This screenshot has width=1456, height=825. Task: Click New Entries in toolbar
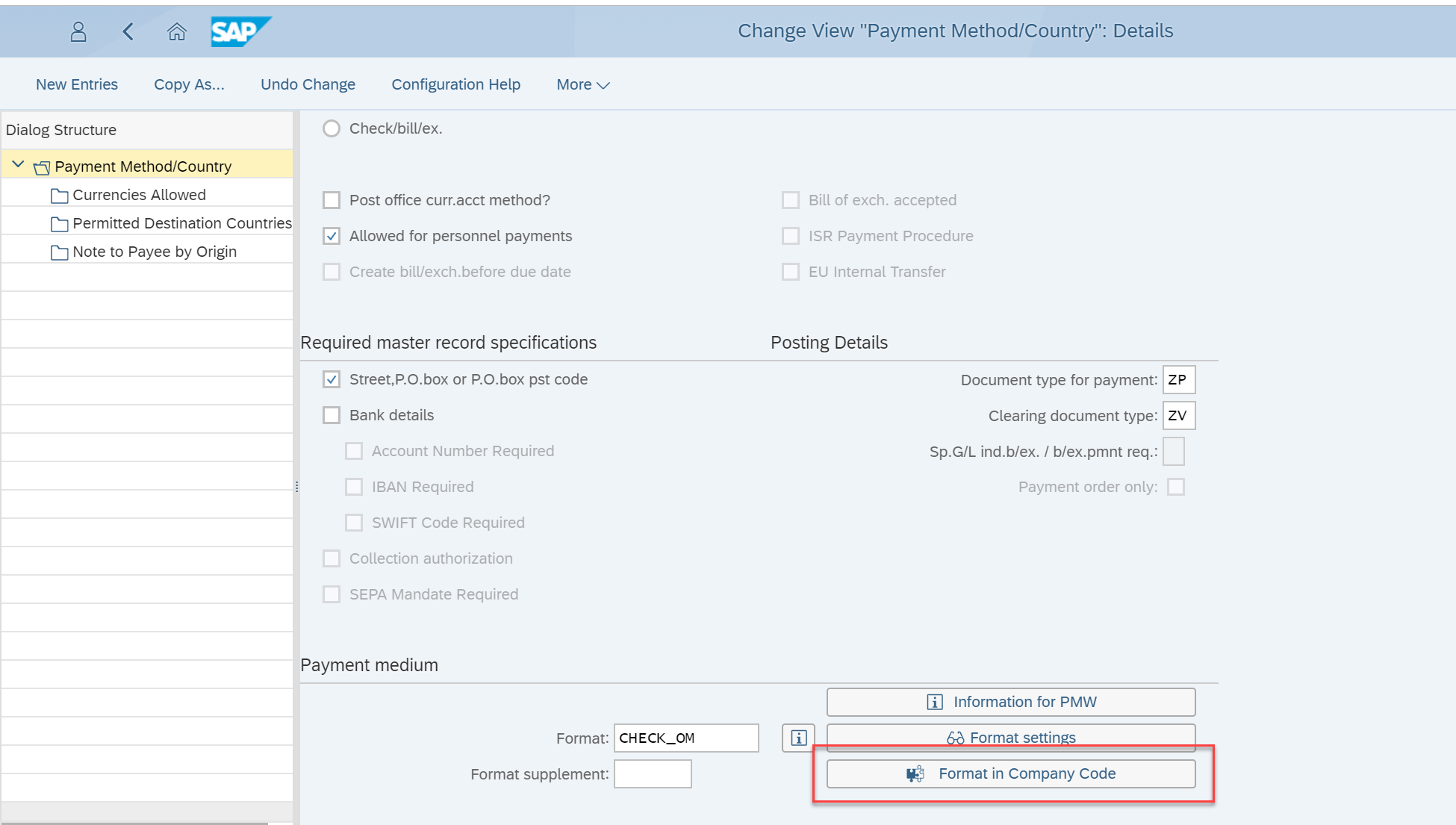(x=77, y=84)
